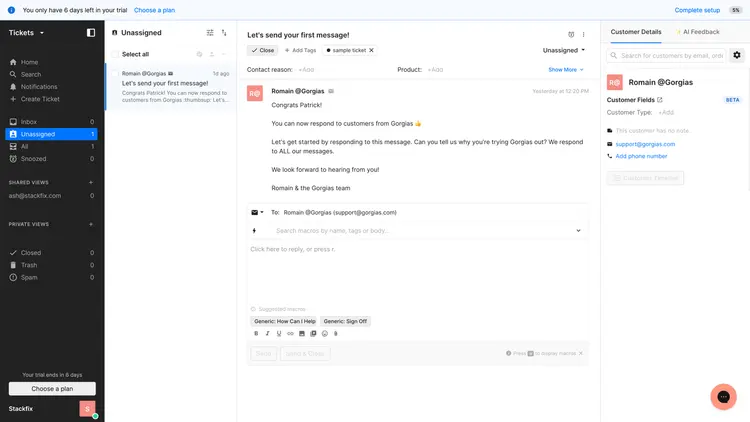Viewport: 750px width, 422px height.
Task: Click Add Tags on the ticket
Action: pos(300,50)
